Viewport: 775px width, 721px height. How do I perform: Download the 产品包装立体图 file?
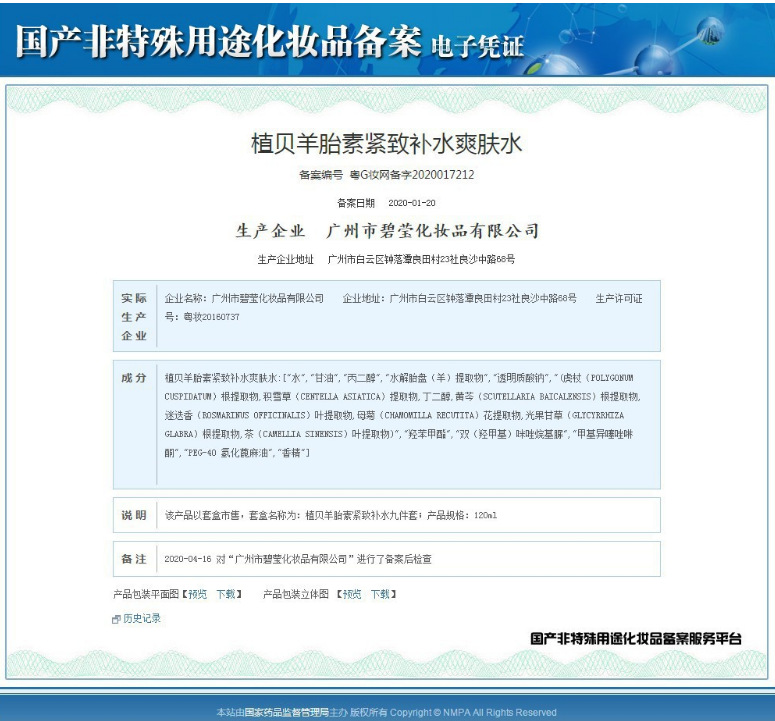pyautogui.click(x=380, y=594)
